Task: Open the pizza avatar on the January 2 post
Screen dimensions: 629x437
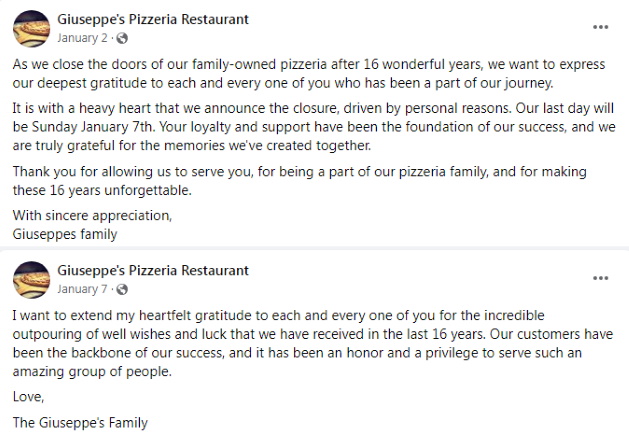Action: pos(32,29)
